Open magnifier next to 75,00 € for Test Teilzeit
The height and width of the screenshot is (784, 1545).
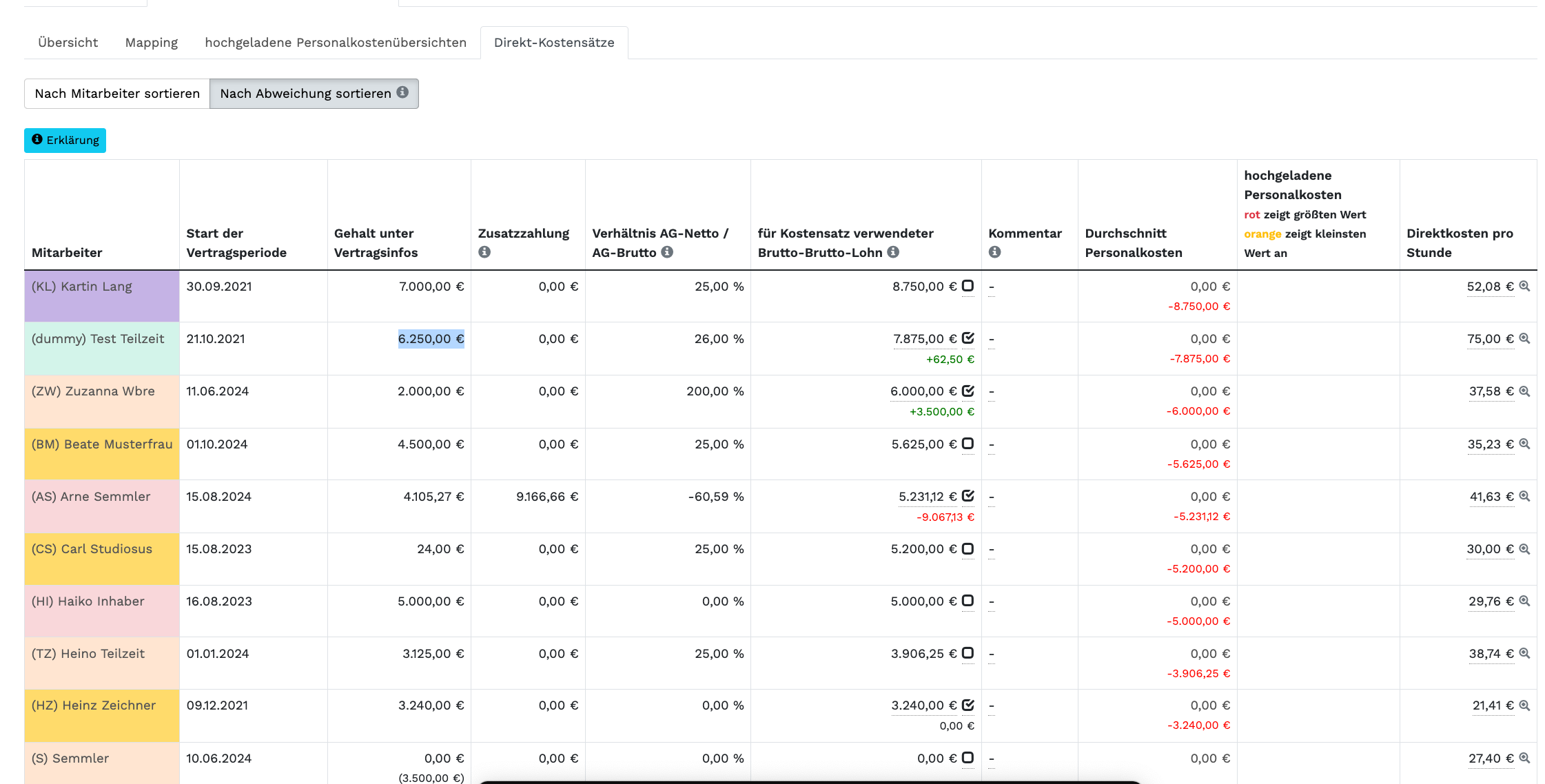click(1524, 339)
